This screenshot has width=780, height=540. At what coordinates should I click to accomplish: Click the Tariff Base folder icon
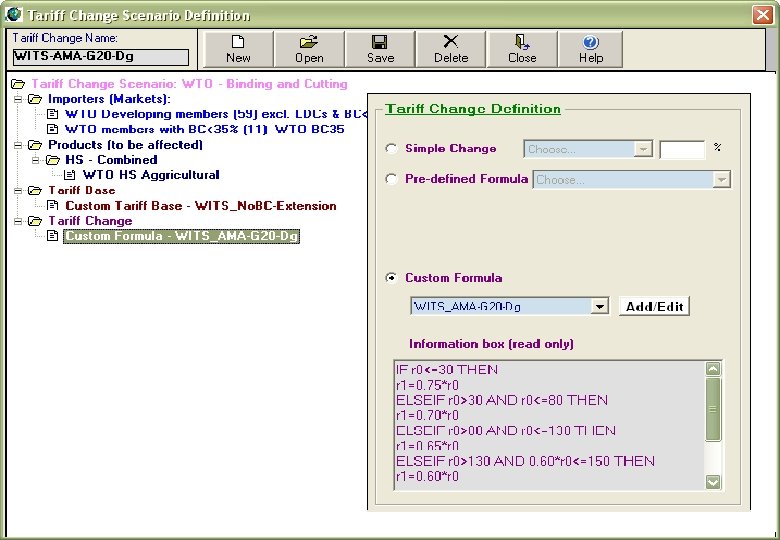(35, 190)
